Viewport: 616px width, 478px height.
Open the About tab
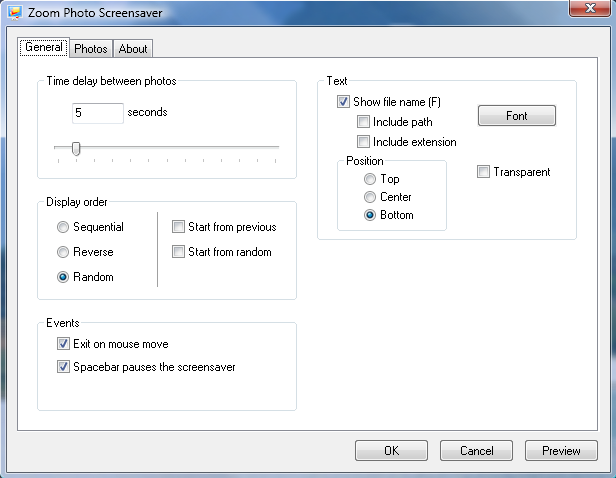(x=133, y=49)
